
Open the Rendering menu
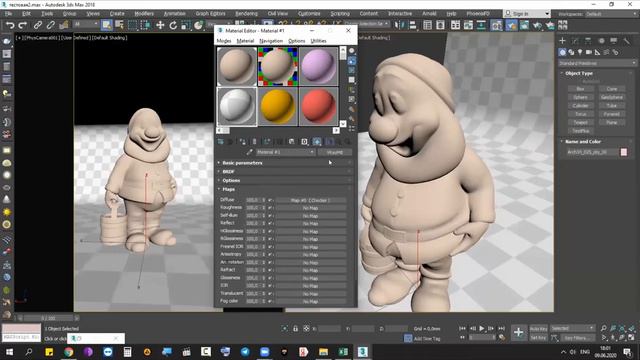(246, 14)
